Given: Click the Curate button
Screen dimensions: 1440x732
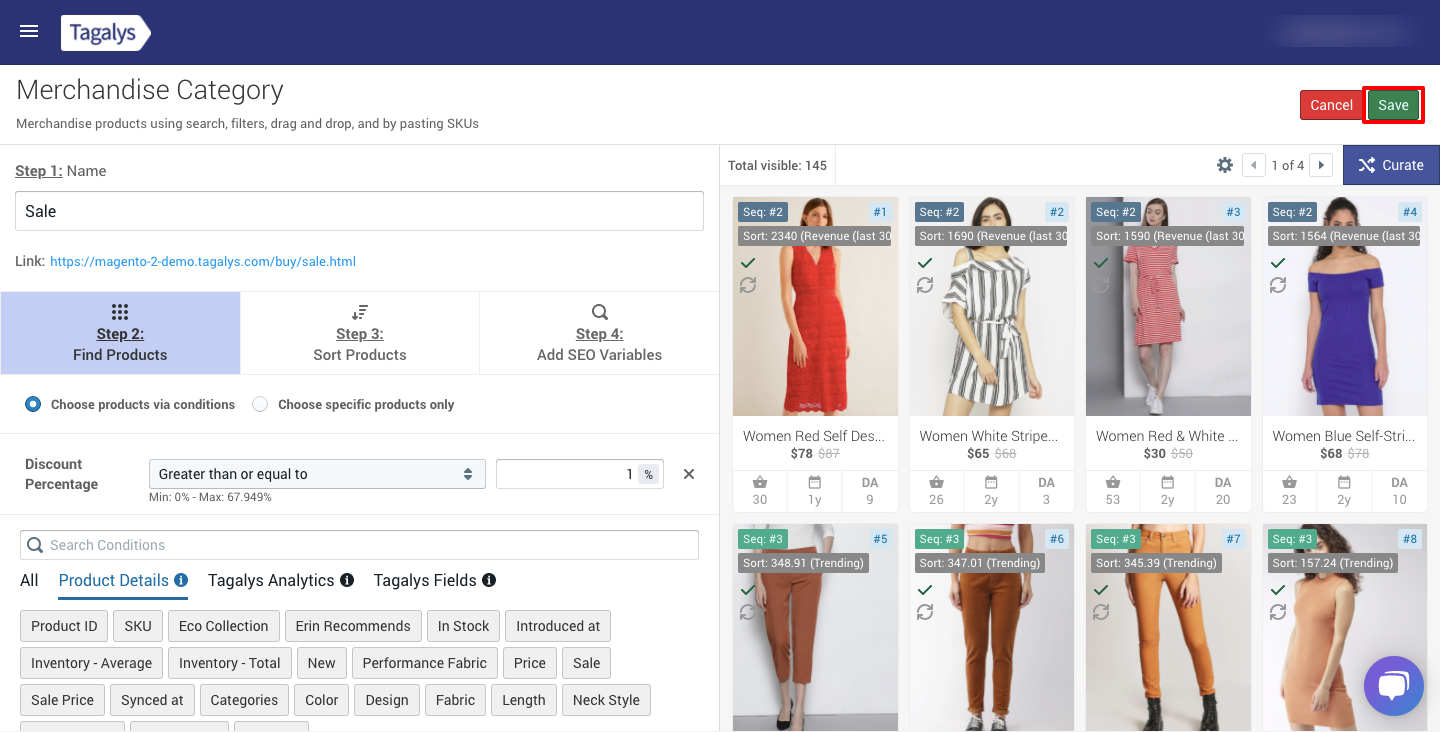Looking at the screenshot, I should (x=1391, y=165).
